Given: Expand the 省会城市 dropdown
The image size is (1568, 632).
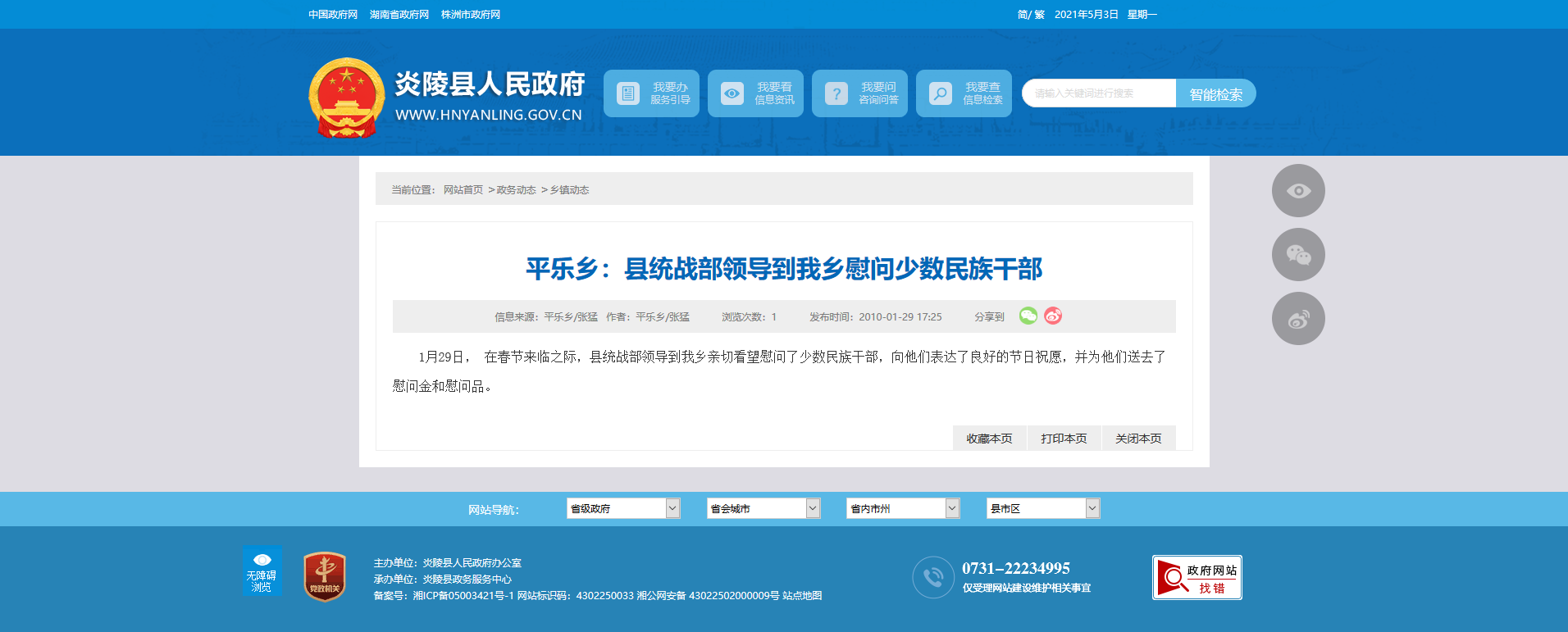Looking at the screenshot, I should click(x=763, y=509).
